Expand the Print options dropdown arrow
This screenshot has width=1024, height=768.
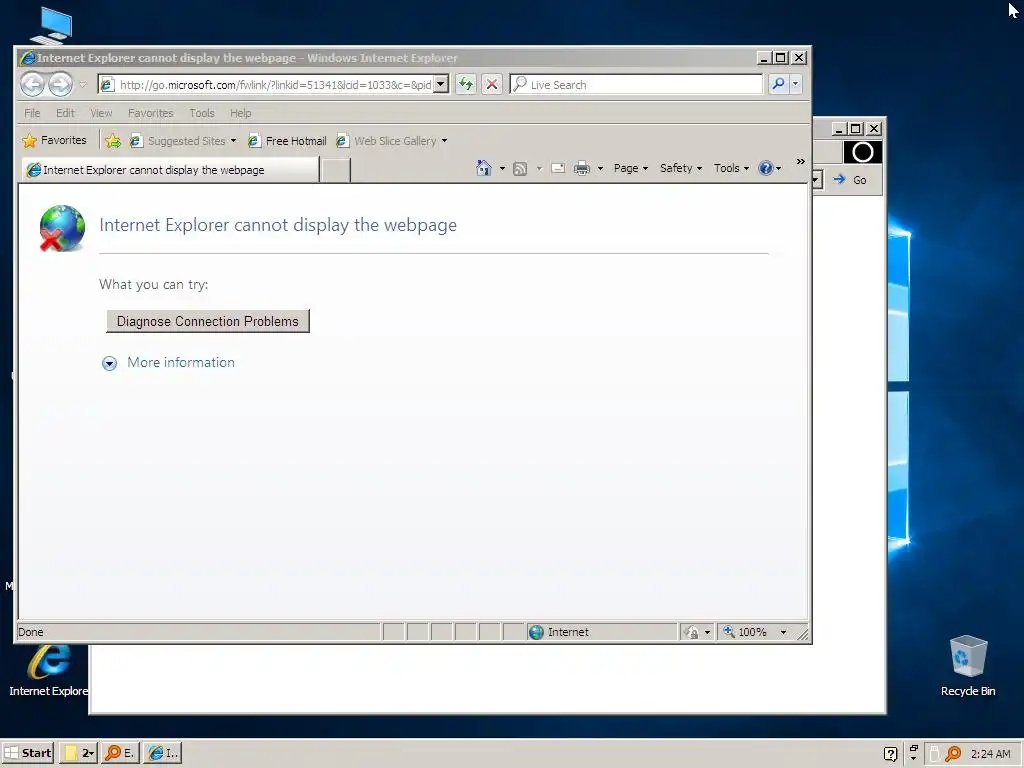[x=600, y=168]
